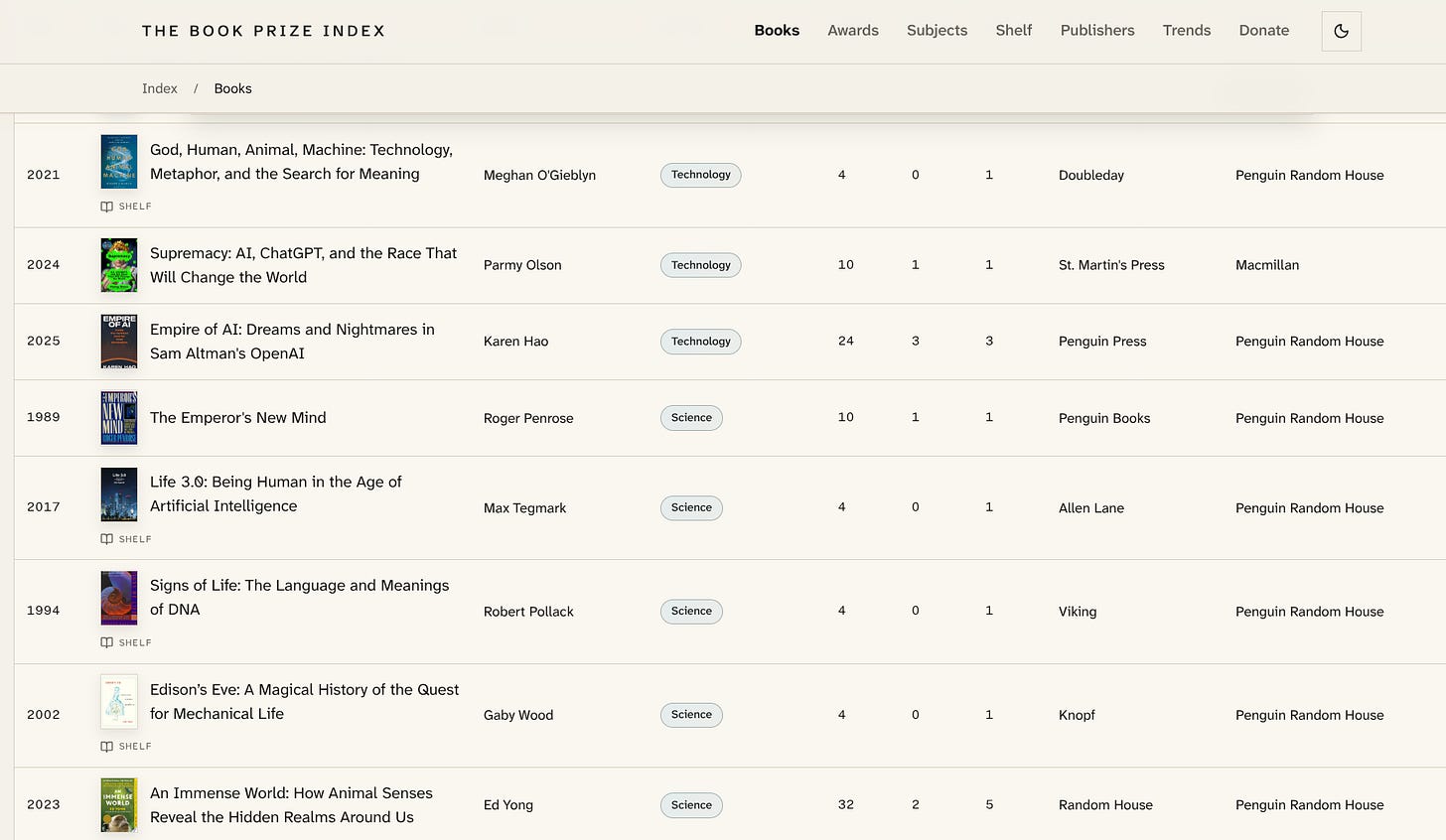Select Macmillan publisher cell
This screenshot has width=1446, height=840.
point(1267,265)
